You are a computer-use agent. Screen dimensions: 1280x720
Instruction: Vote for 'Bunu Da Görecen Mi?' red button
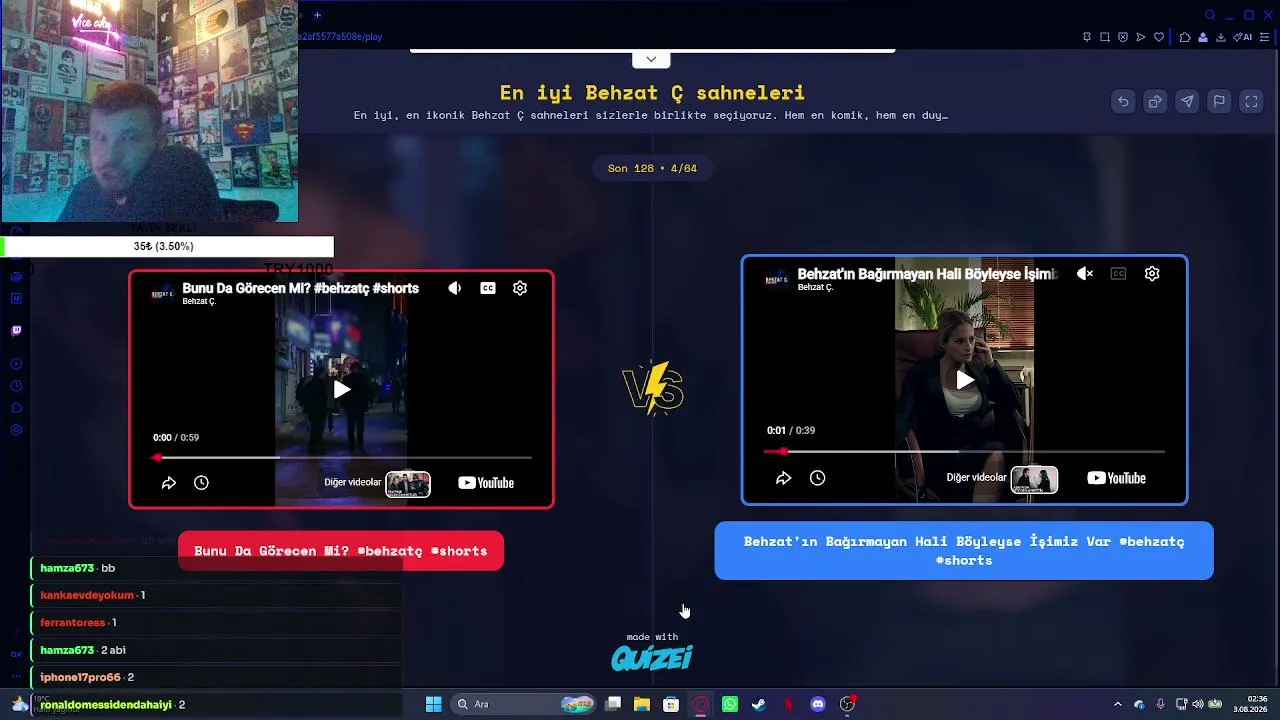tap(341, 551)
